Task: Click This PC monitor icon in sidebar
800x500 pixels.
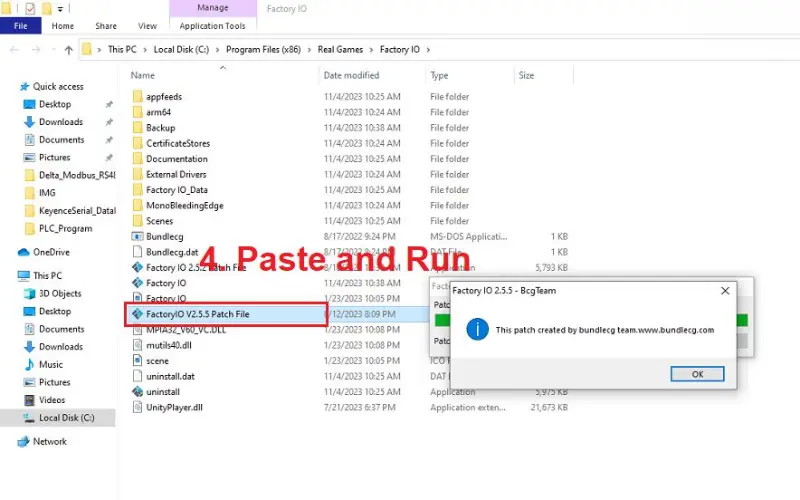Action: click(x=23, y=276)
